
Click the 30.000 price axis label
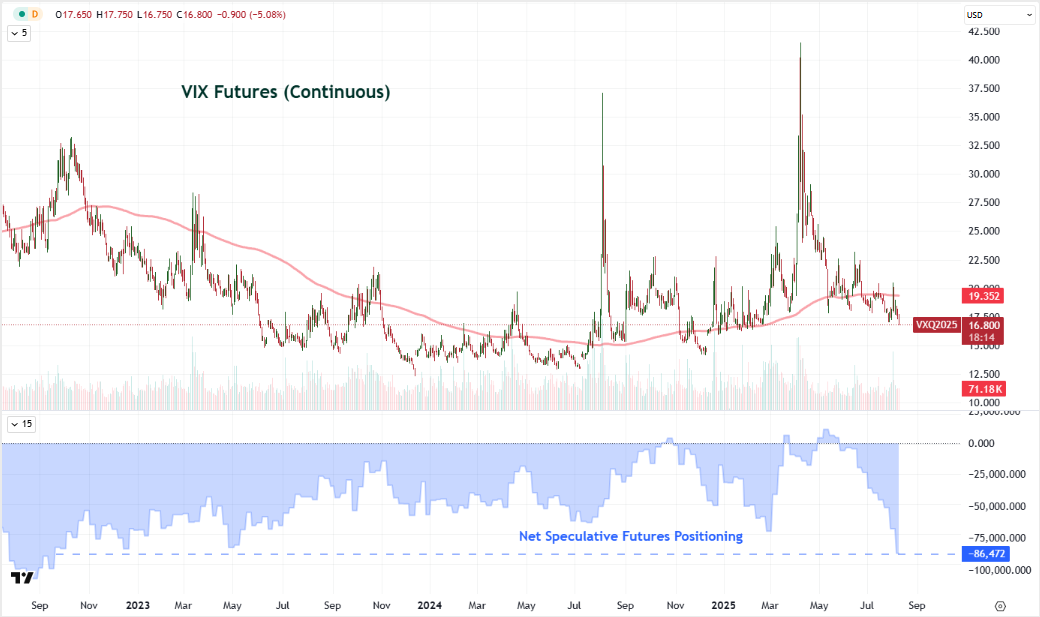pos(984,174)
